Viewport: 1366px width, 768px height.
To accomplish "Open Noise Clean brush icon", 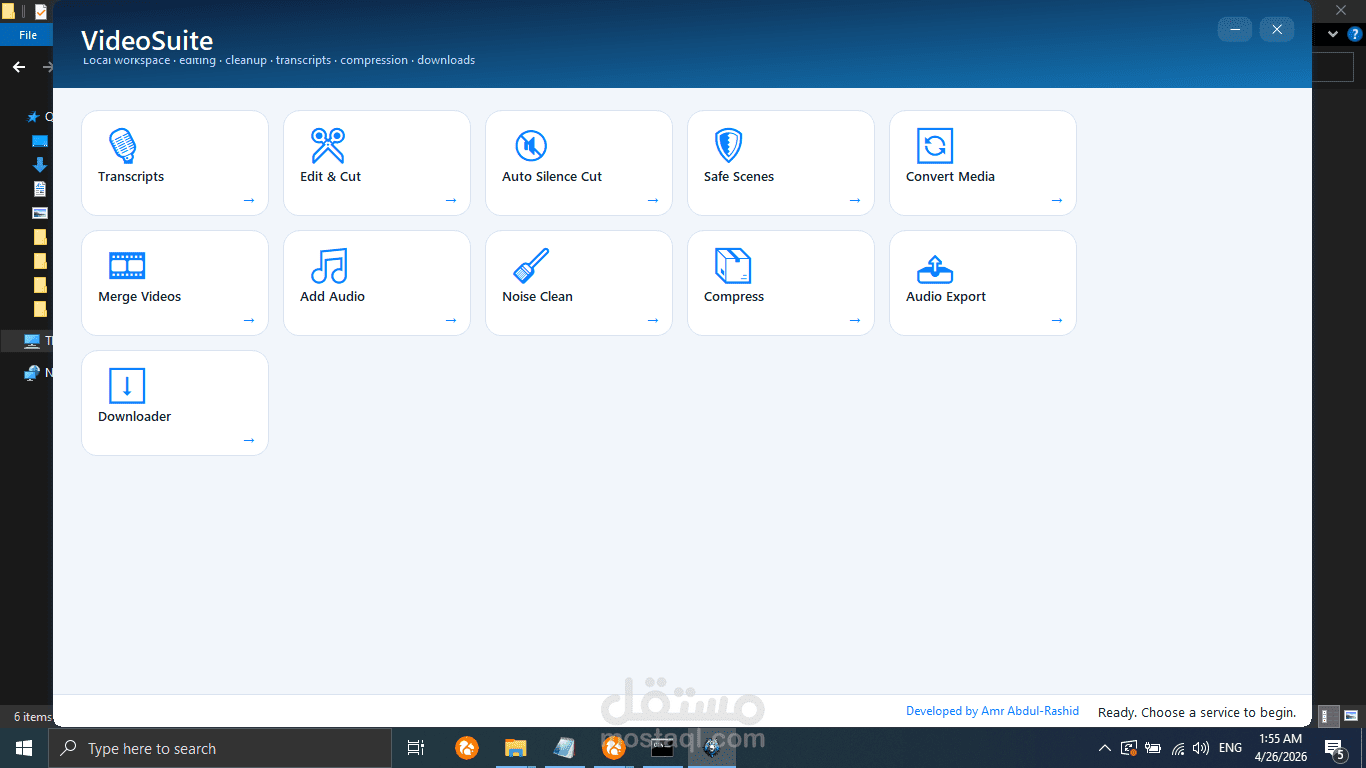I will point(531,266).
